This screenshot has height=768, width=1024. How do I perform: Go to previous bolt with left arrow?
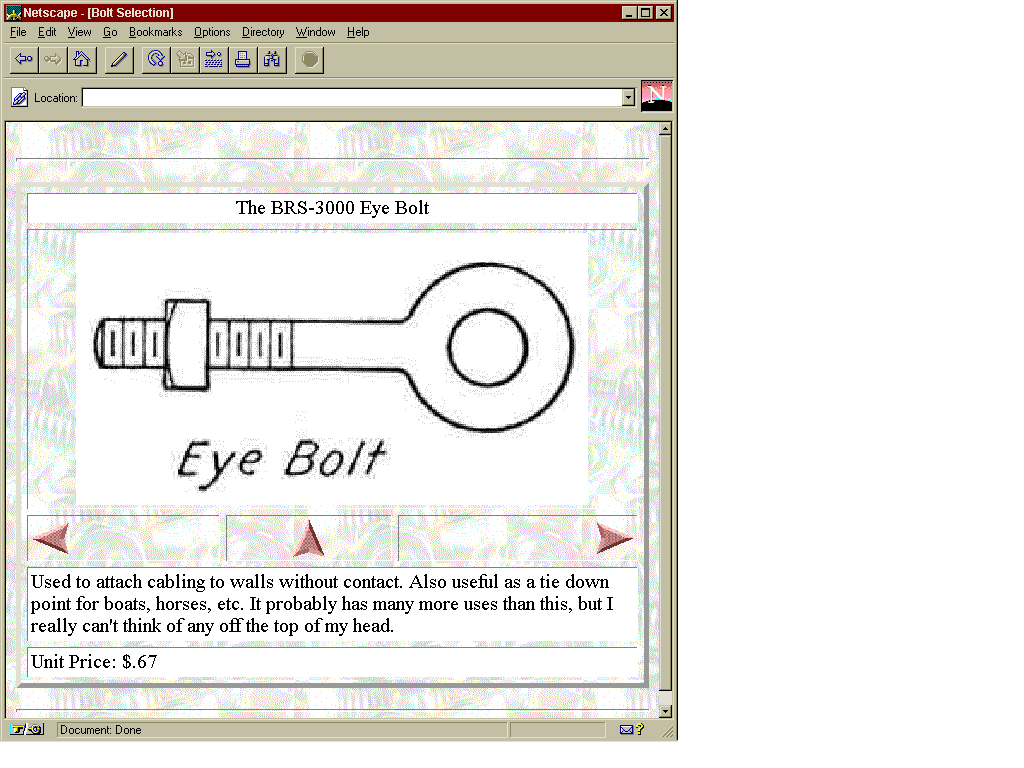(51, 538)
